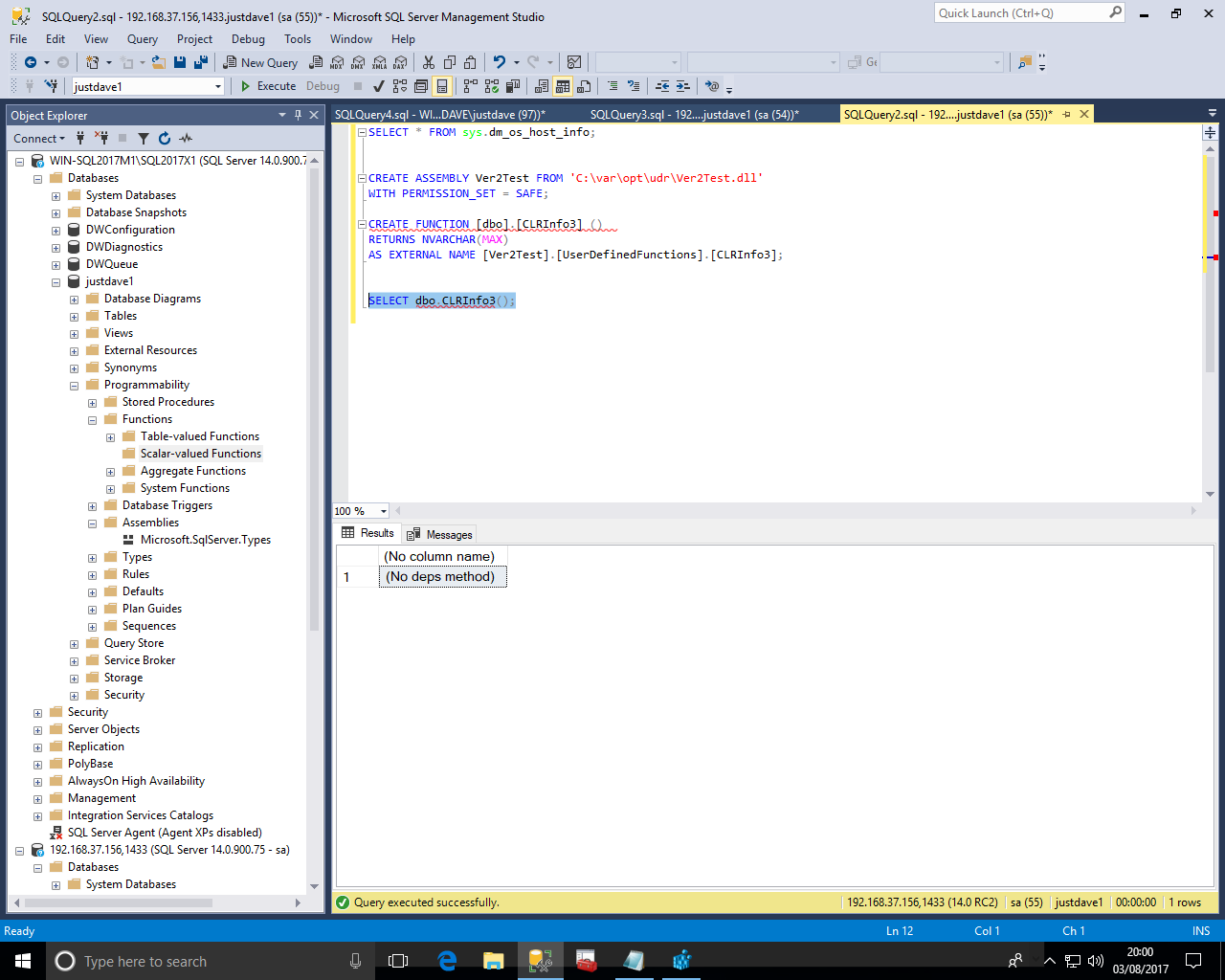Open the zoom level 100 % dropdown
Image resolution: width=1225 pixels, height=980 pixels.
384,511
